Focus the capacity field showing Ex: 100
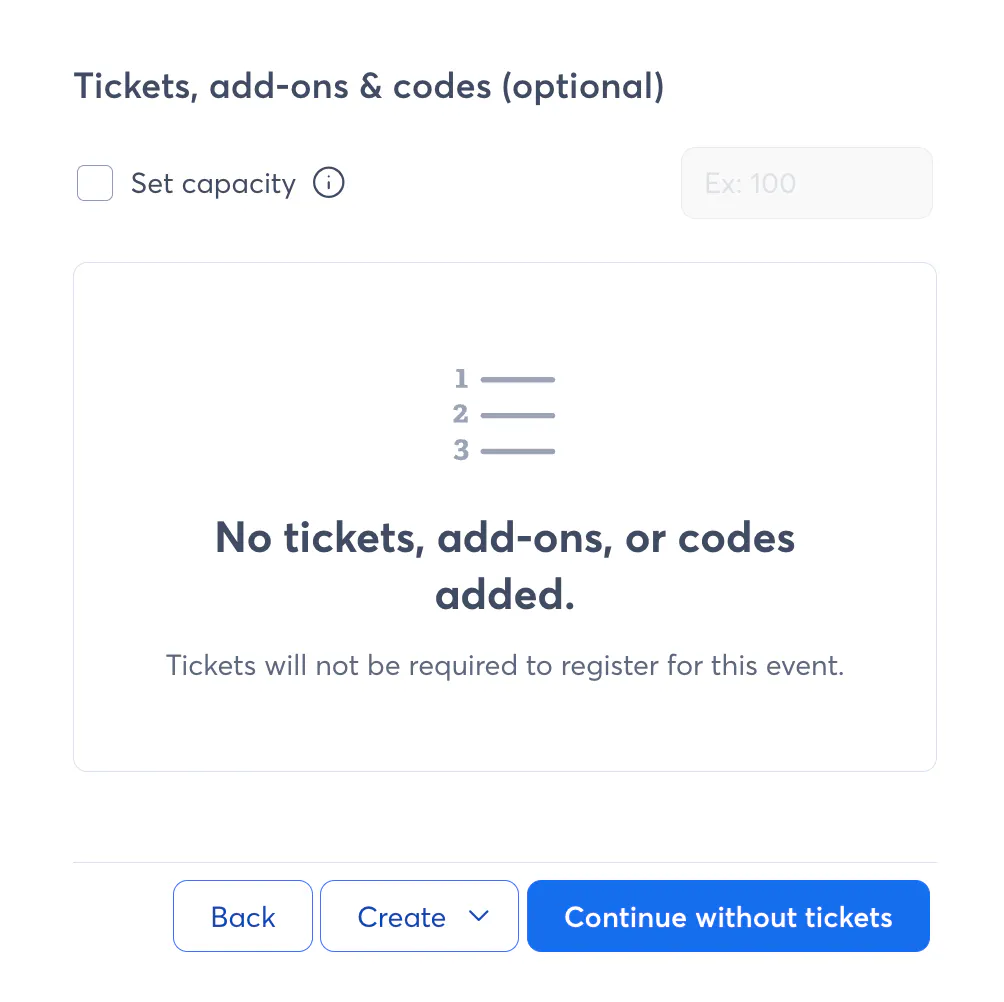This screenshot has width=1004, height=1002. pos(806,184)
